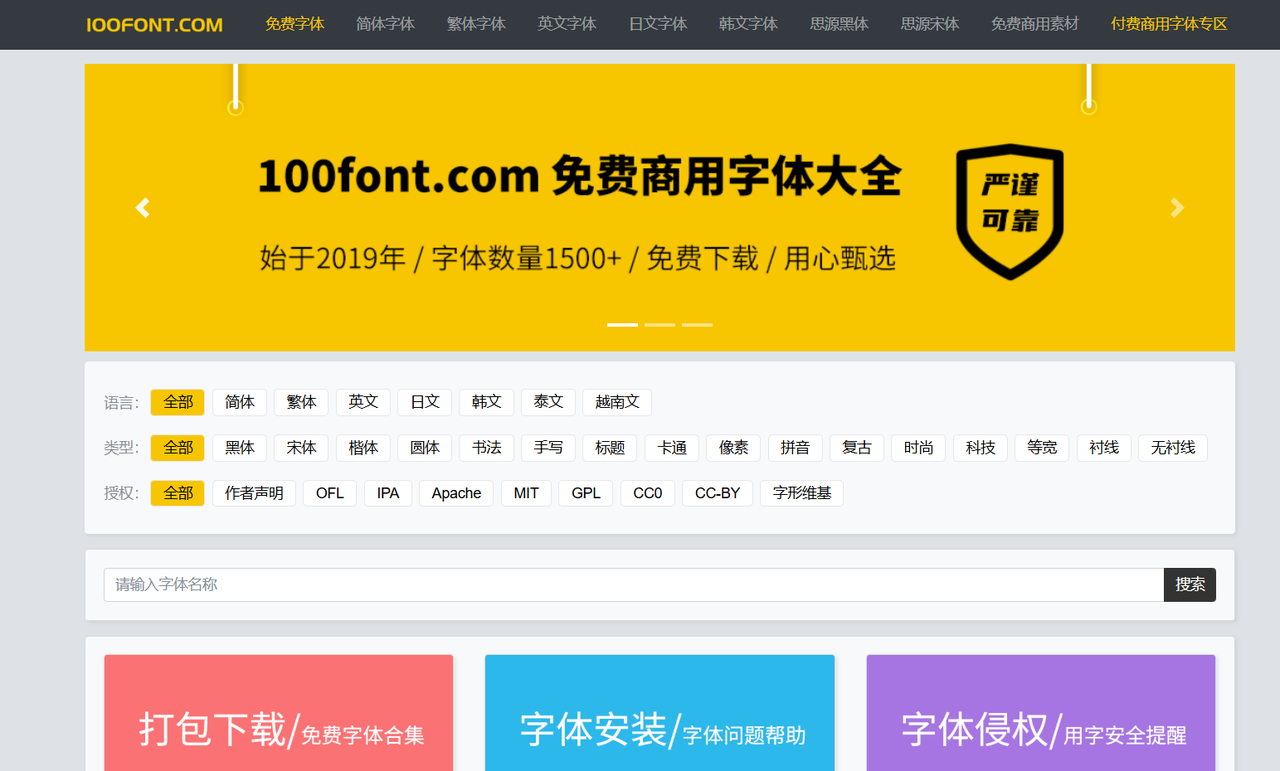Screen dimensions: 1280x771
Task: Select the MIT license filter
Action: [x=525, y=493]
